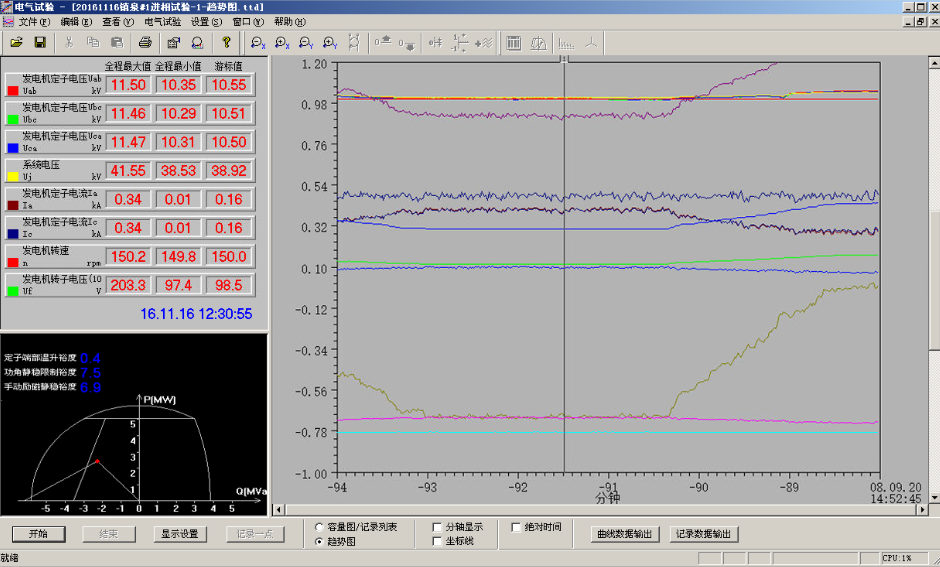Open the 电气试验 menu
Screen dimensions: 940x567
point(162,21)
